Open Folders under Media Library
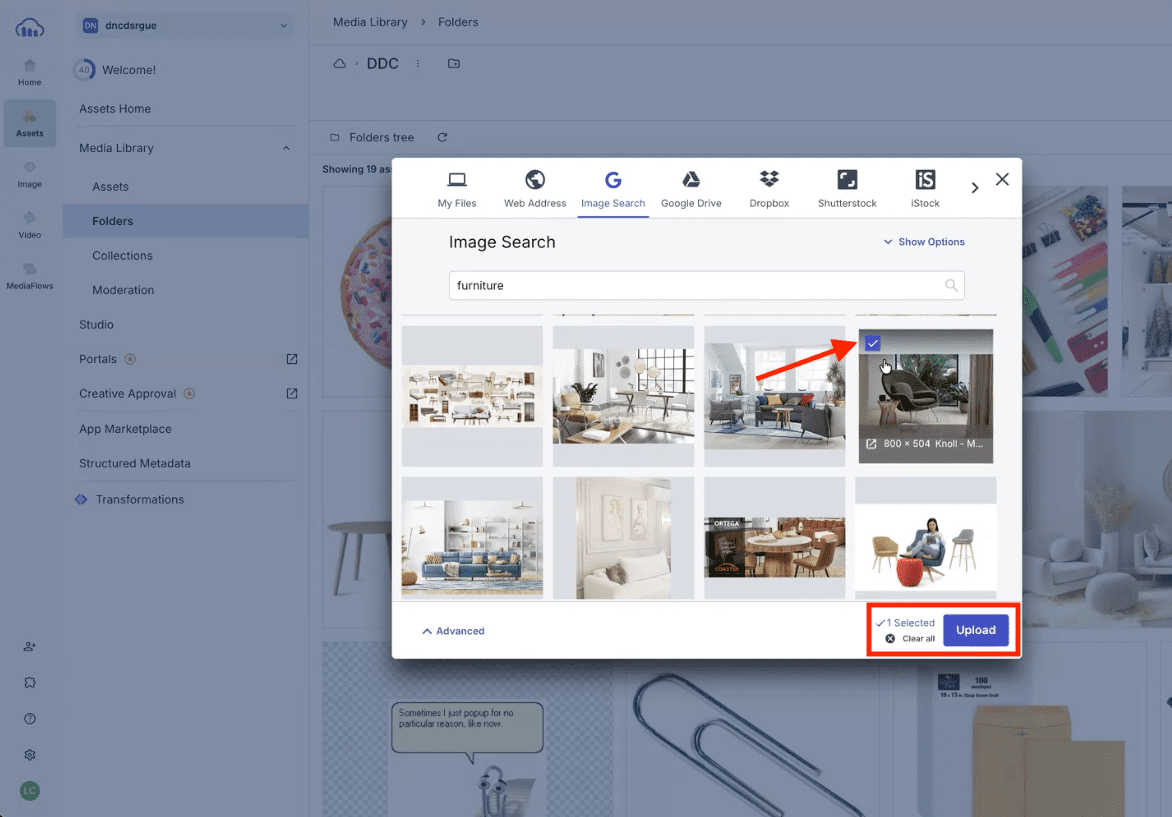The height and width of the screenshot is (817, 1172). [185, 221]
